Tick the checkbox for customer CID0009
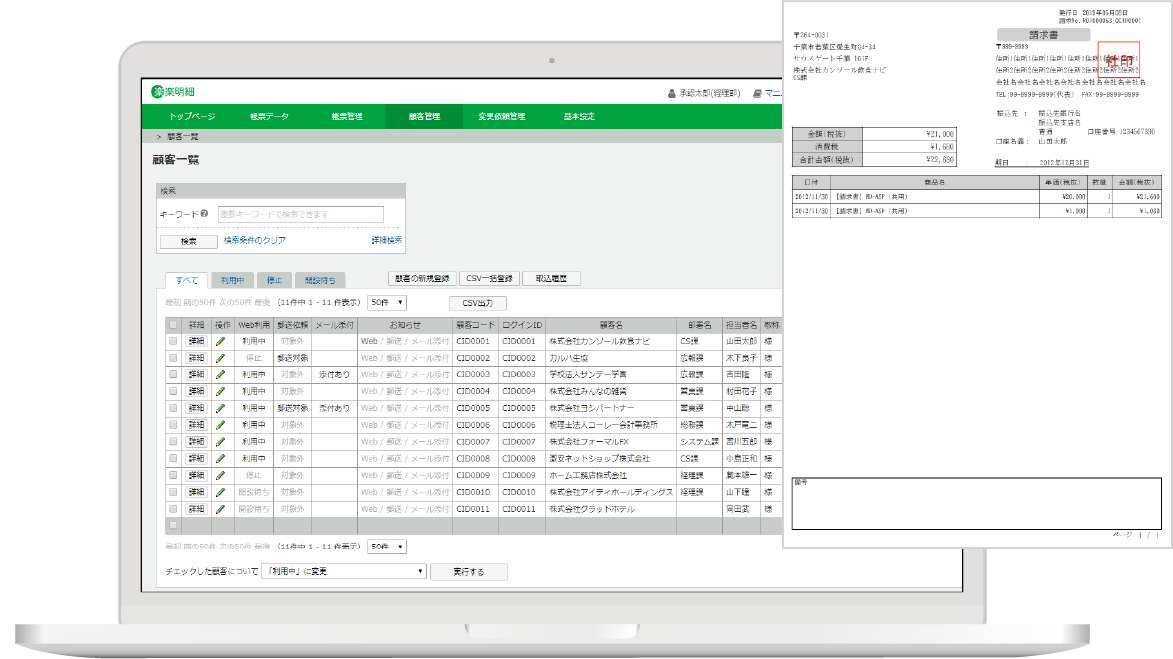Viewport: 1173px width, 659px height. coord(173,475)
